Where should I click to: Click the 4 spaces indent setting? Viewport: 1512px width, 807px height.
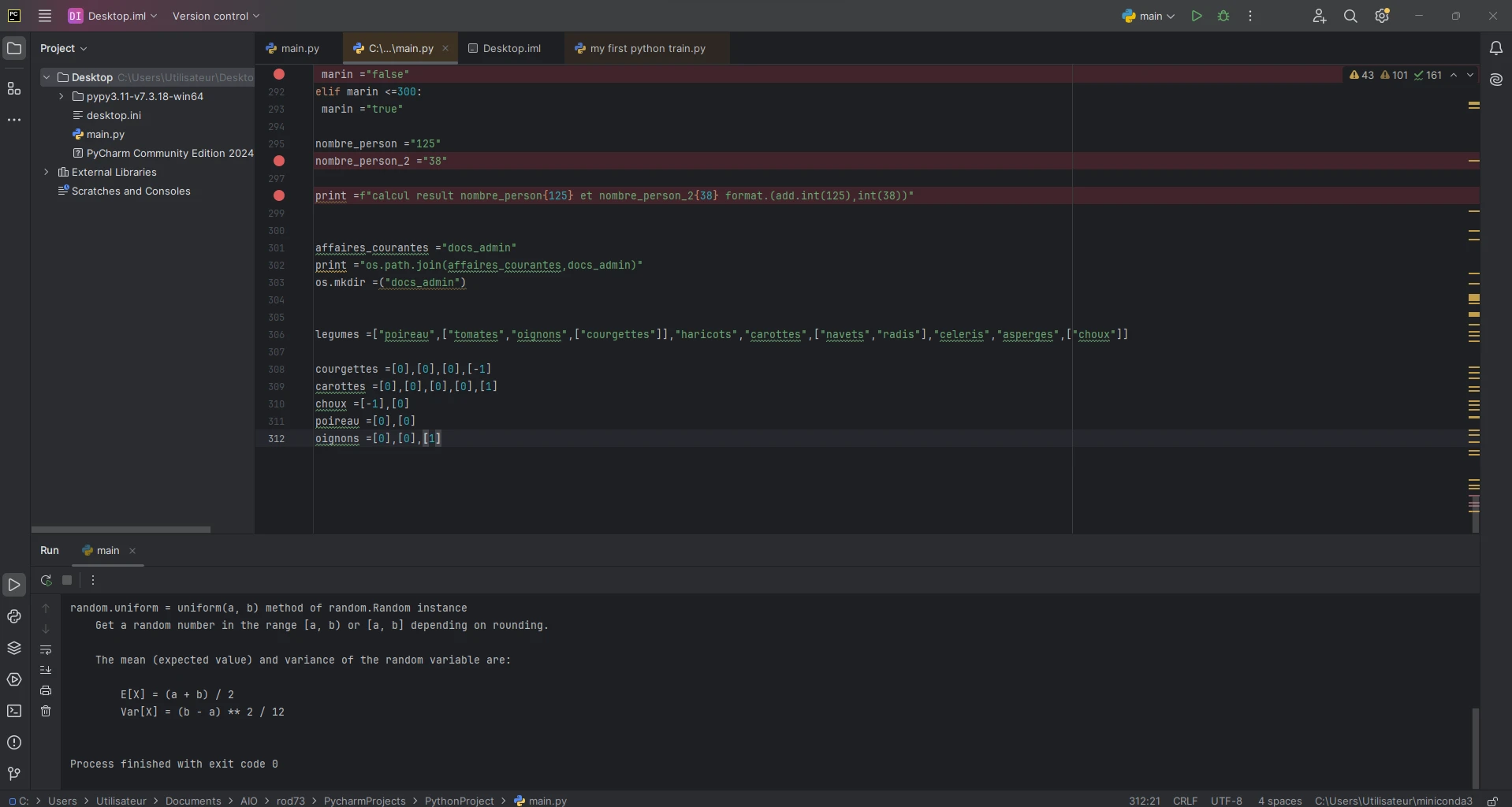(1279, 801)
